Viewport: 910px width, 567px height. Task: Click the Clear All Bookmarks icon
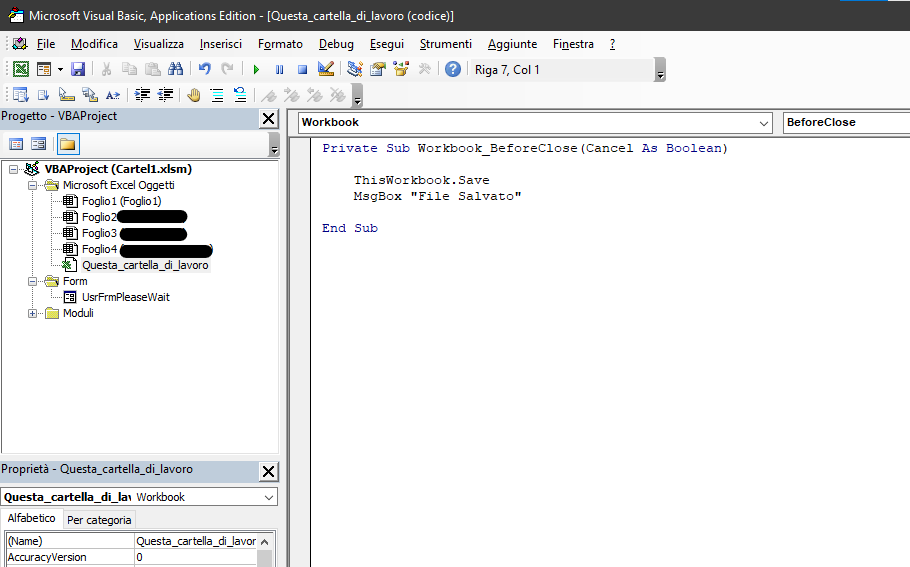coord(337,95)
